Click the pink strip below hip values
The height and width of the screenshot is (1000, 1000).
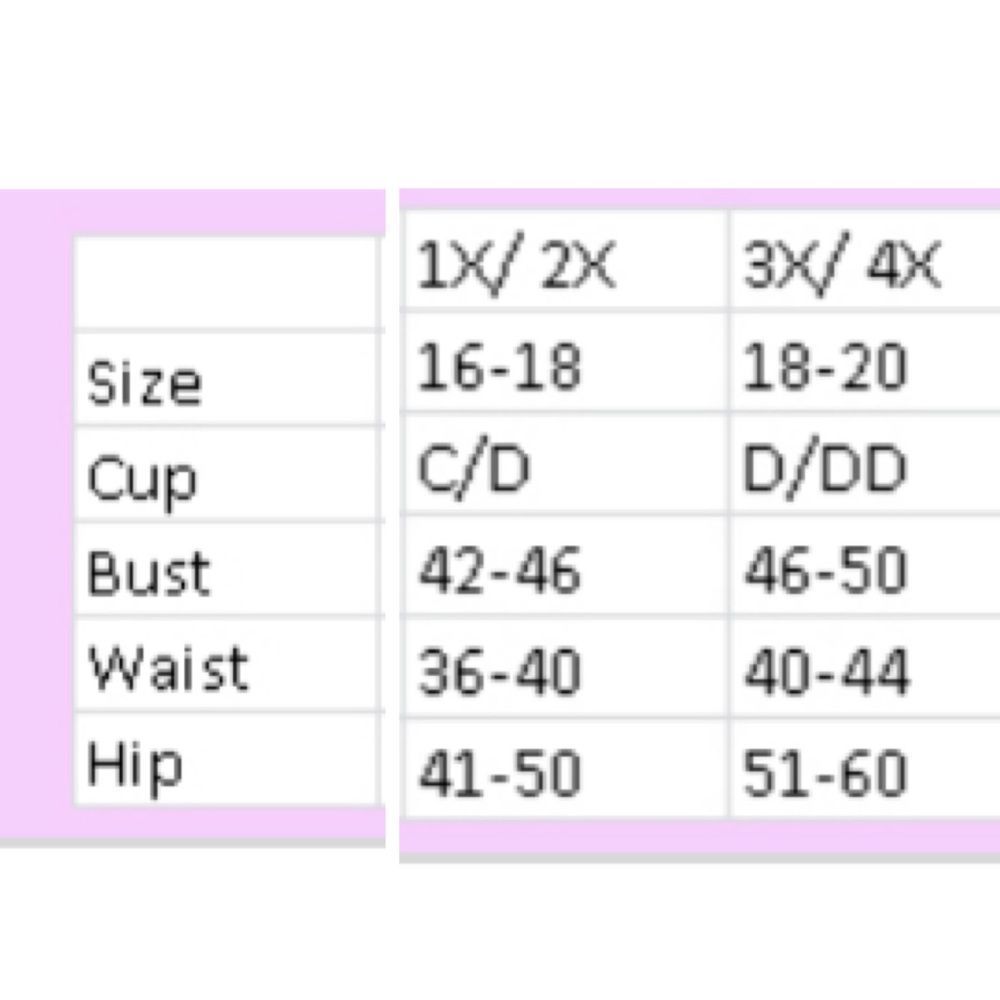point(700,838)
